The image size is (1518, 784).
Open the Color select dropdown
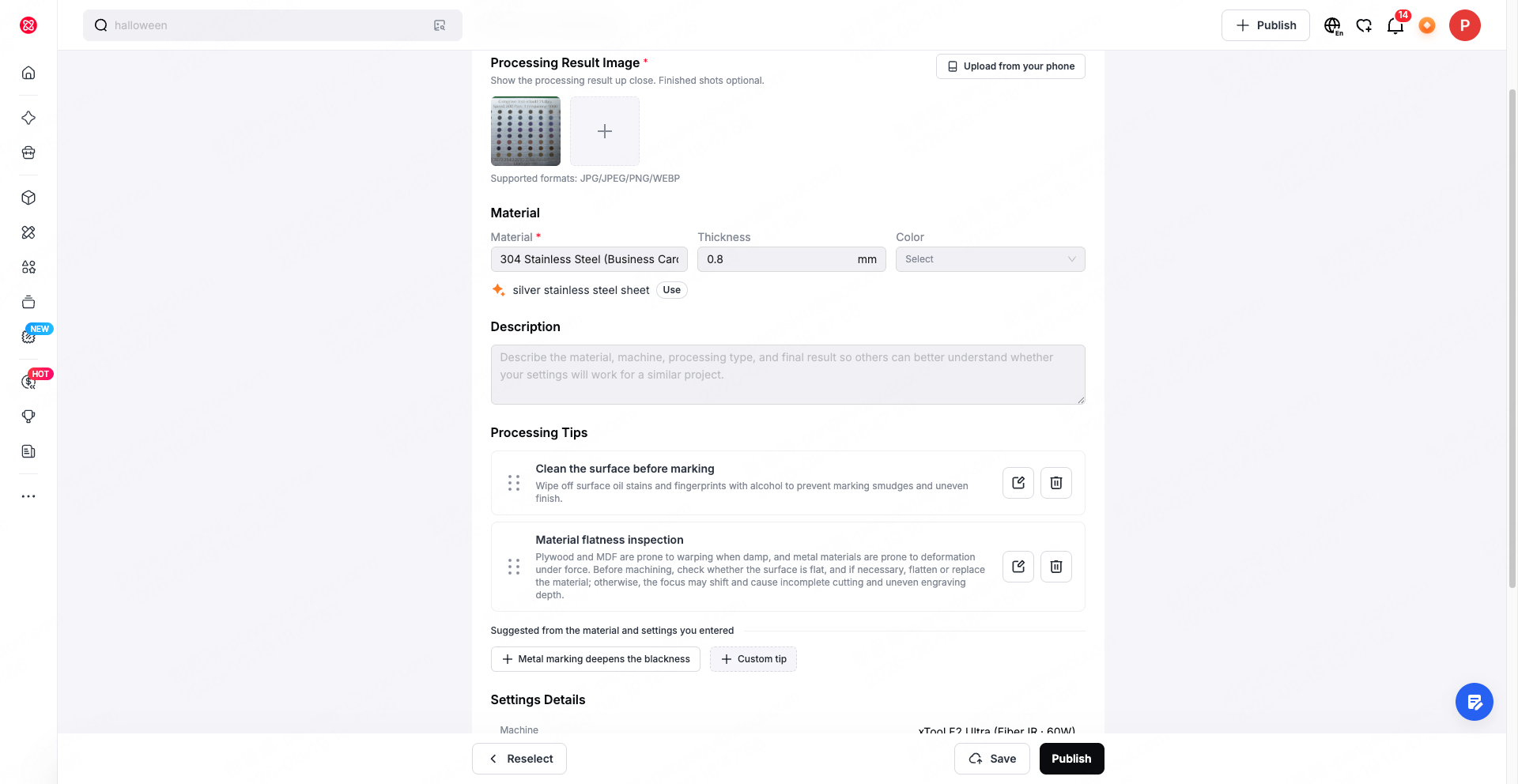pos(990,259)
